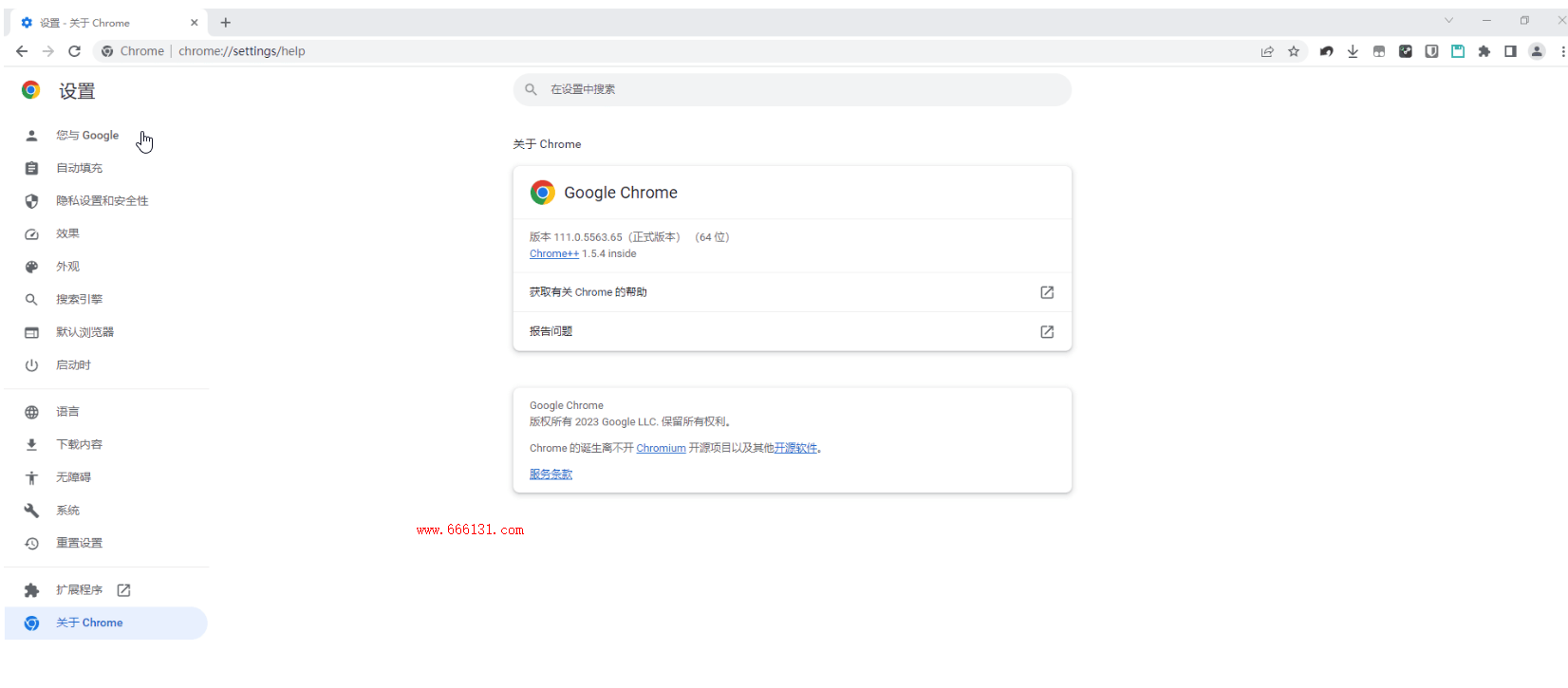Click the address bar URL chrome://settings/help
The width and height of the screenshot is (1568, 688).
point(242,51)
